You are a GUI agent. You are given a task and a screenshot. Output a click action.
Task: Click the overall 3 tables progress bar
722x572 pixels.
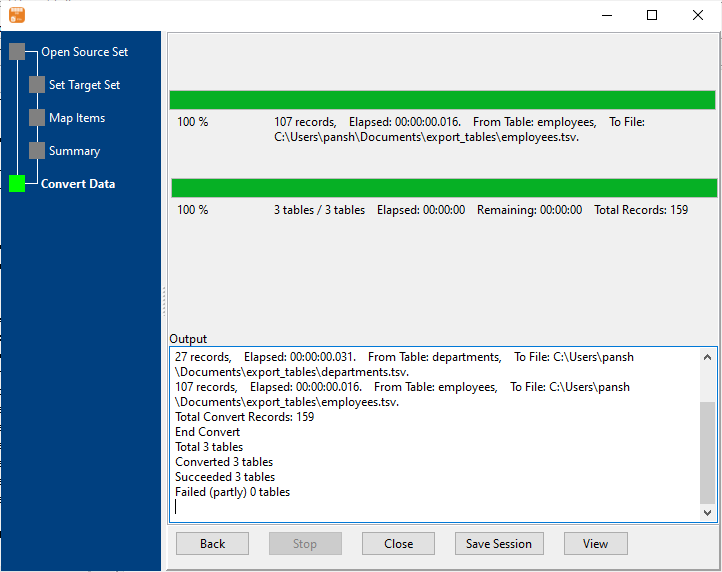pos(444,188)
